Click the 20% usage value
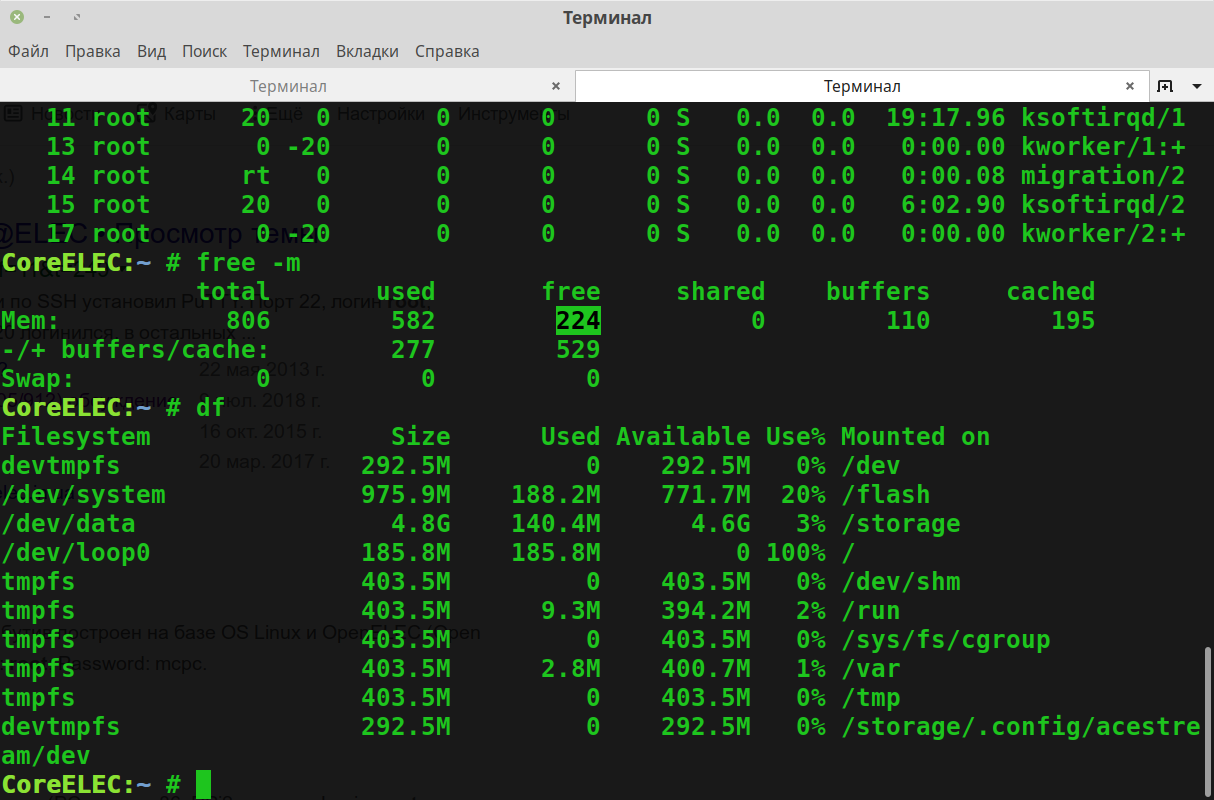This screenshot has width=1214, height=800. tap(803, 494)
